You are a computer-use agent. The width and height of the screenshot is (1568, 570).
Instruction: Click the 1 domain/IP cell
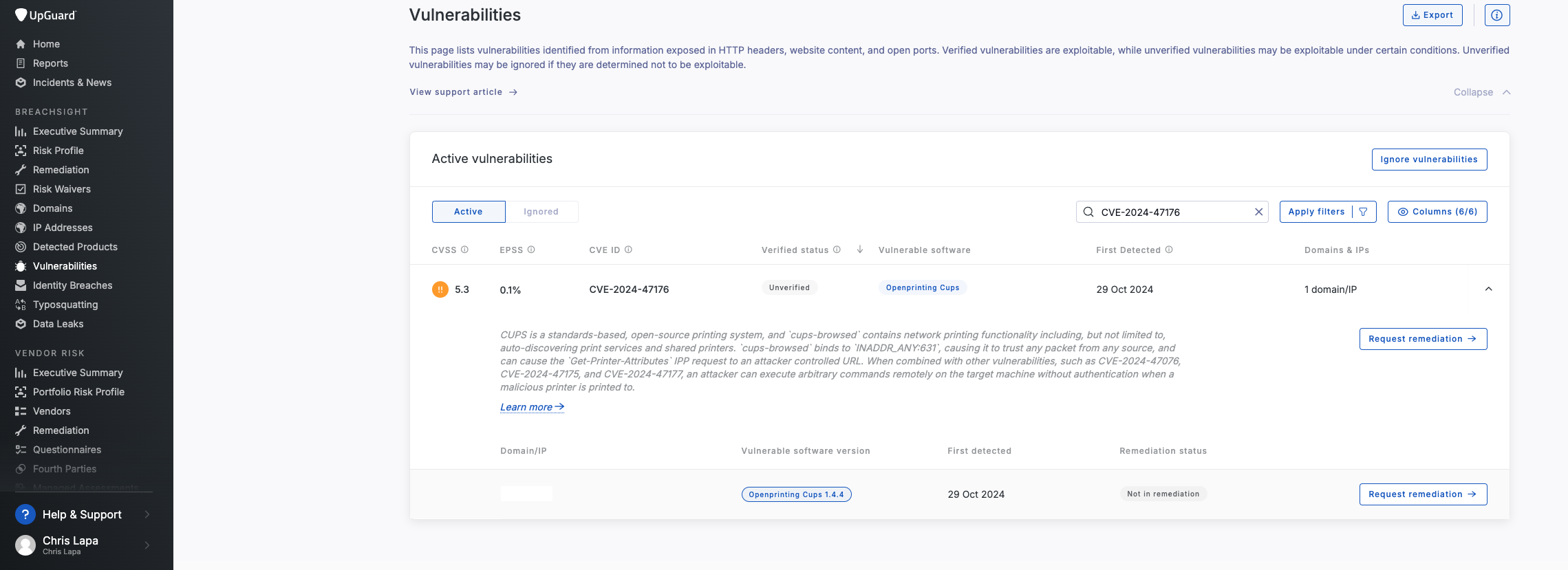(1331, 289)
